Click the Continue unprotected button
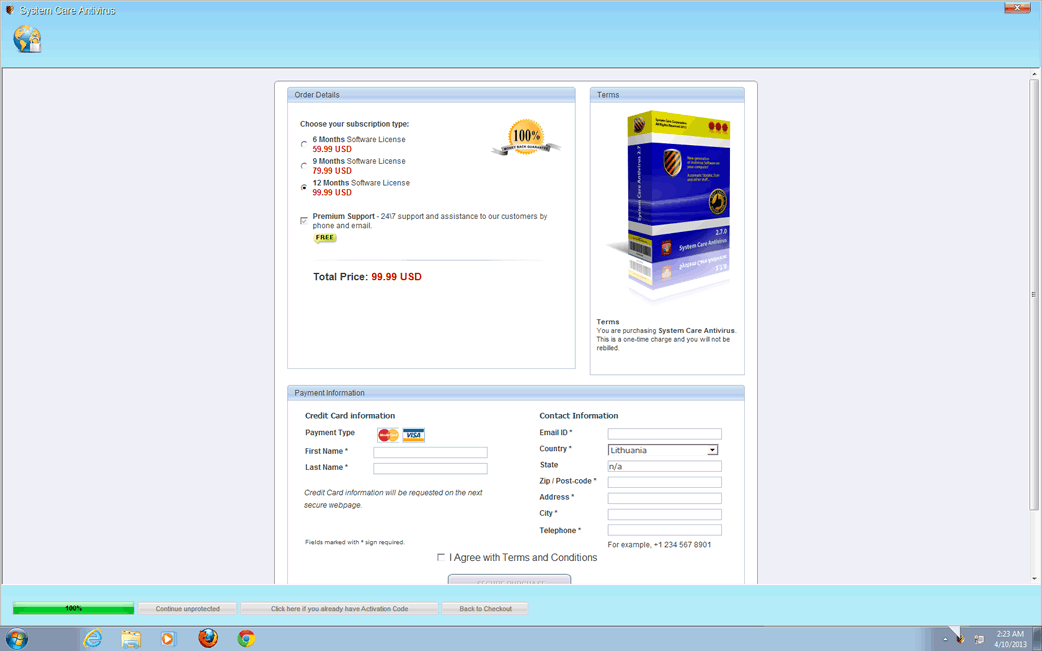This screenshot has width=1042, height=651. (187, 608)
